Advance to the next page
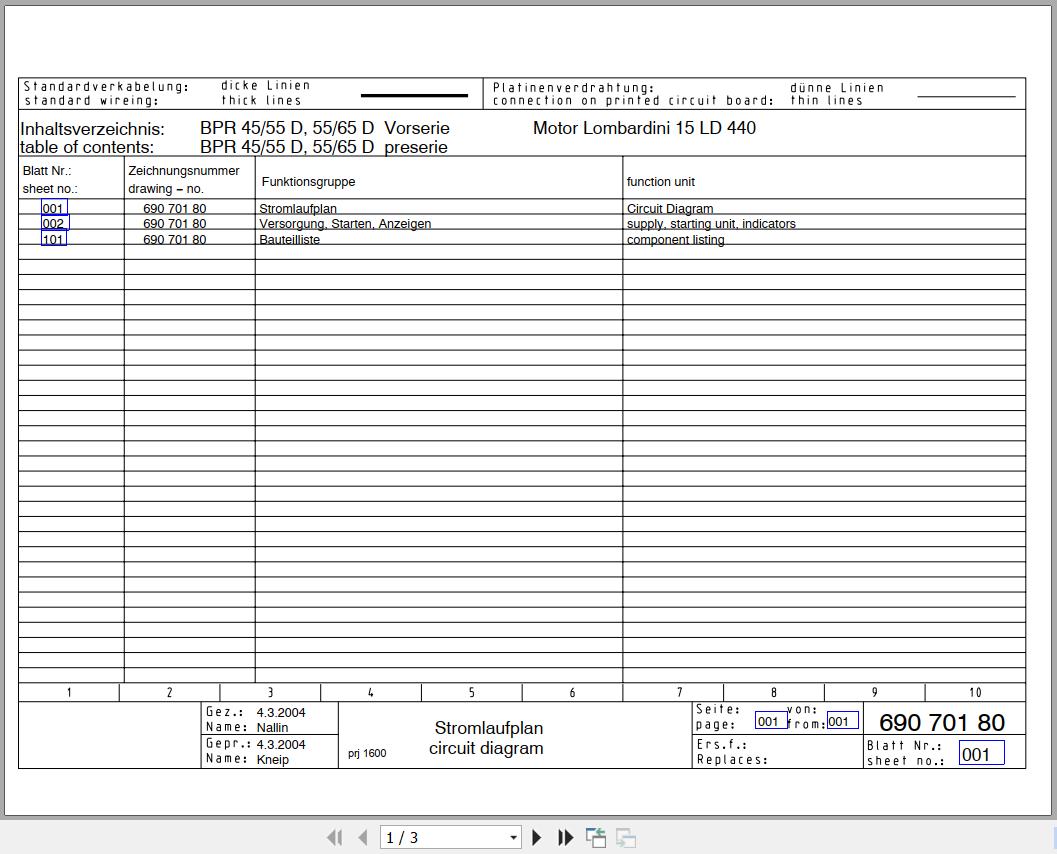This screenshot has width=1057, height=854. 537,838
